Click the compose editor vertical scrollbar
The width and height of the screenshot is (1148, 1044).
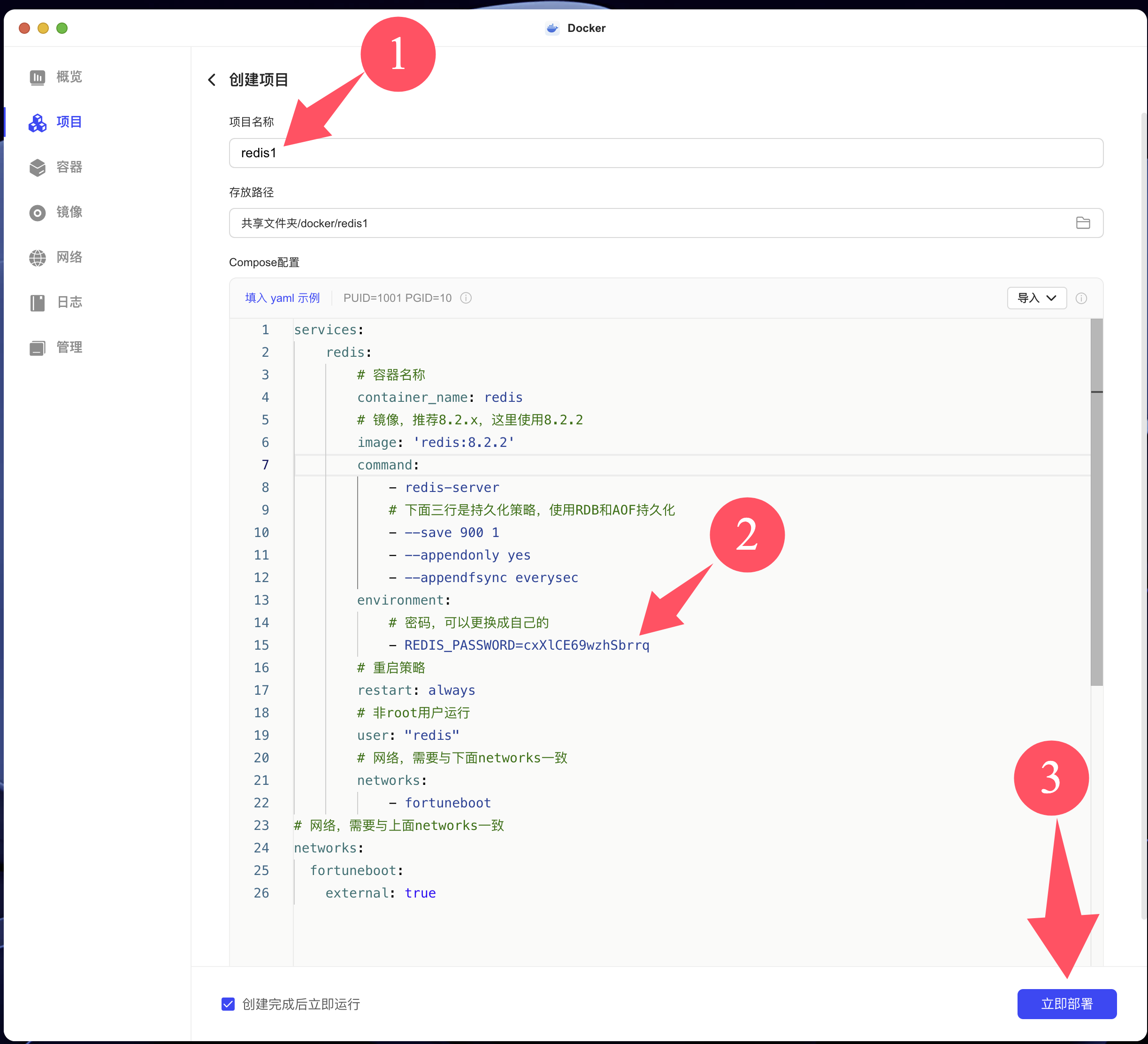coord(1096,501)
